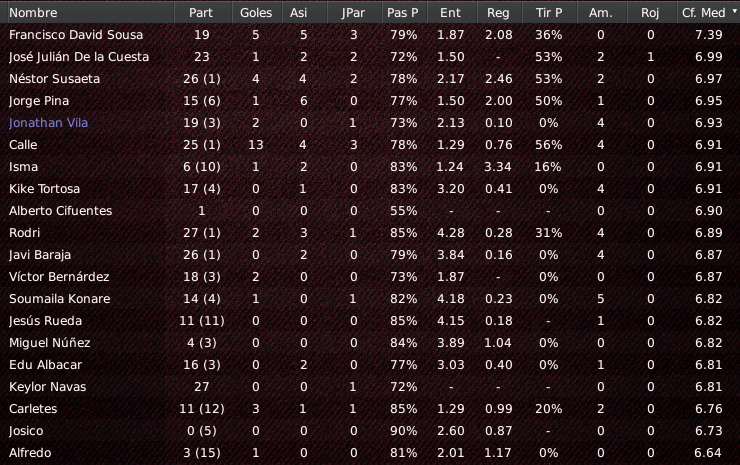Screen dimensions: 740x465
Task: Sort by Roj red cards header
Action: pyautogui.click(x=651, y=13)
